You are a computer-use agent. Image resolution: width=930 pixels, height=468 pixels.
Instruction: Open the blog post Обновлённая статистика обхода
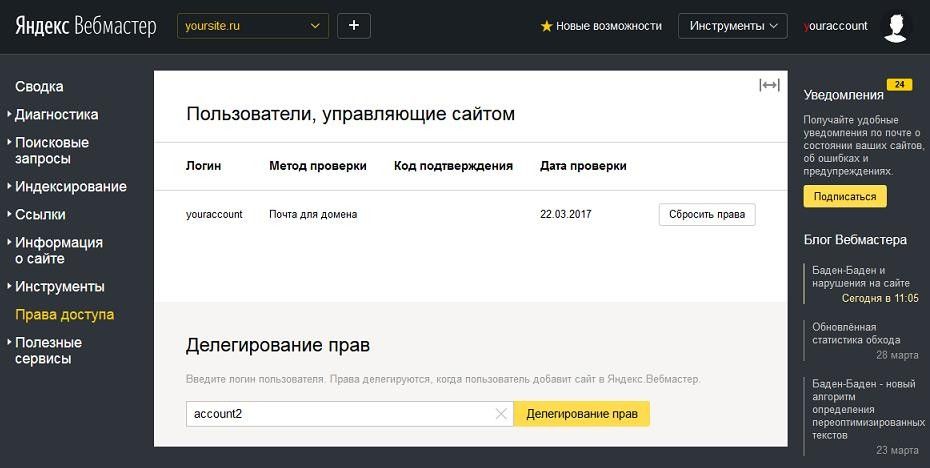point(856,333)
